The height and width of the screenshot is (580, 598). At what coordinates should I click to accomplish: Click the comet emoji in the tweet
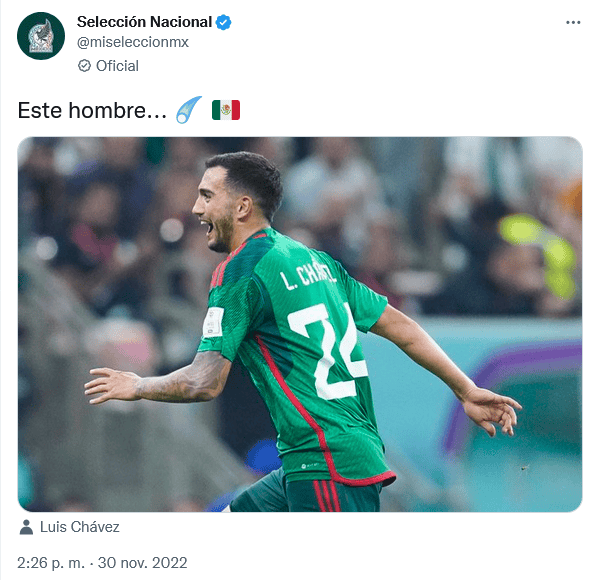[188, 110]
